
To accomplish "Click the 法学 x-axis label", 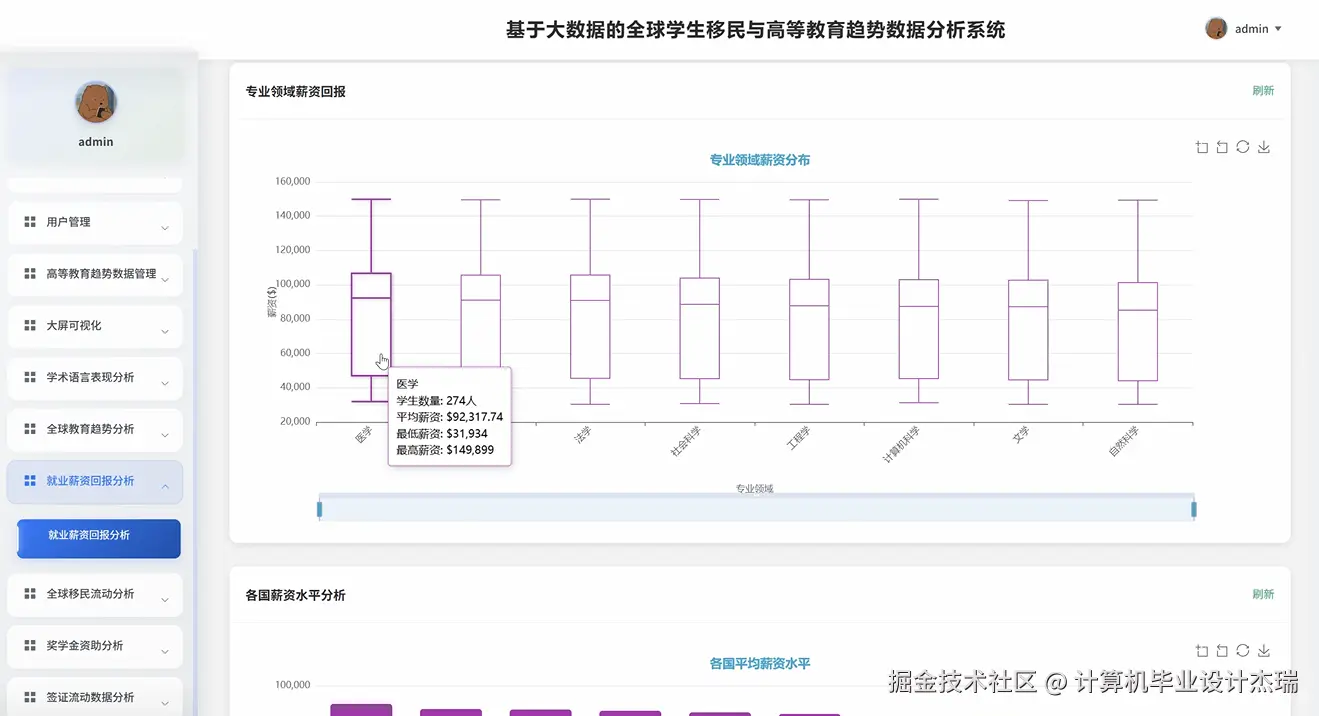I will point(582,435).
